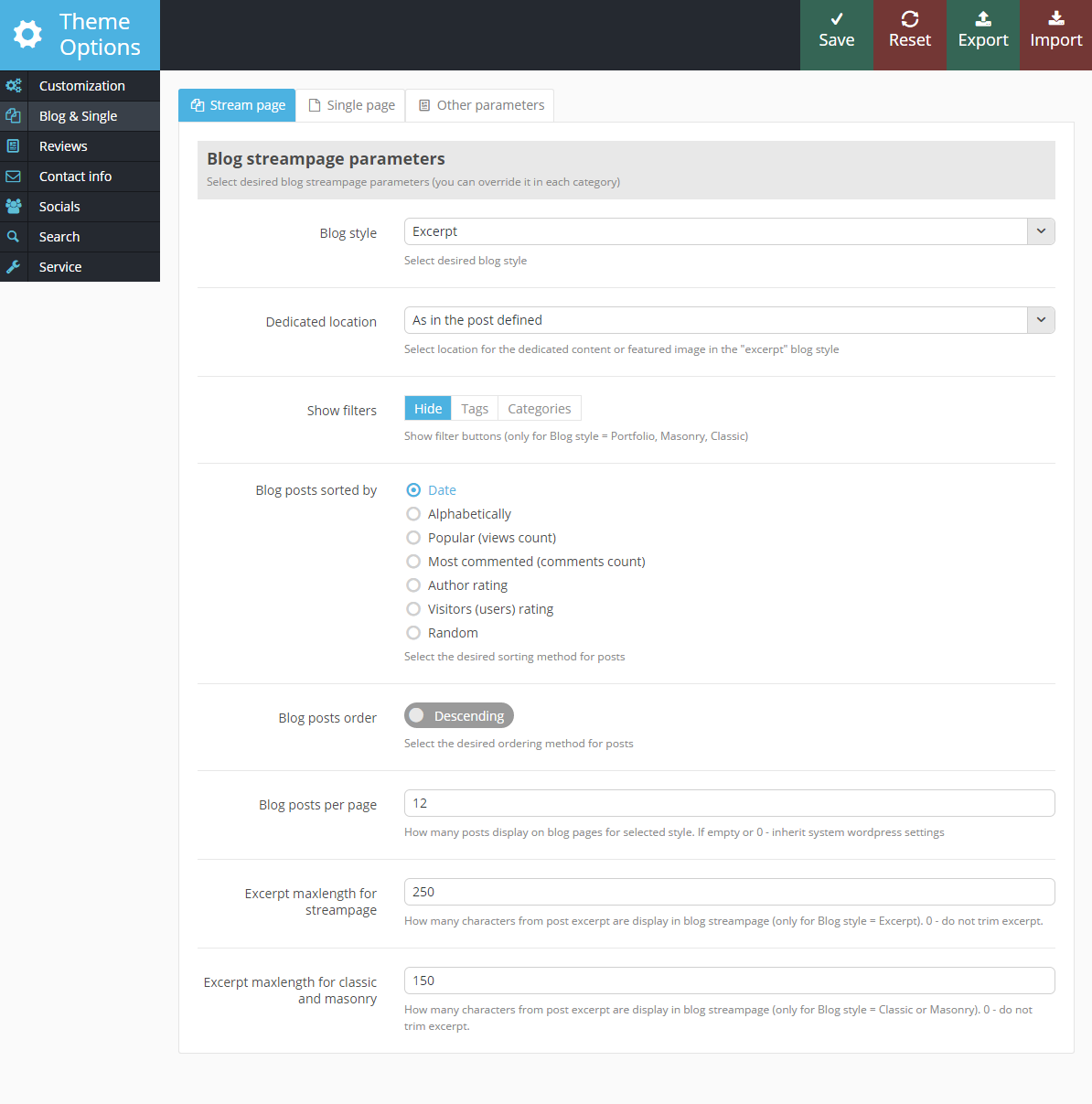Viewport: 1092px width, 1104px height.
Task: Click the Reviews icon in sidebar
Action: pyautogui.click(x=14, y=146)
